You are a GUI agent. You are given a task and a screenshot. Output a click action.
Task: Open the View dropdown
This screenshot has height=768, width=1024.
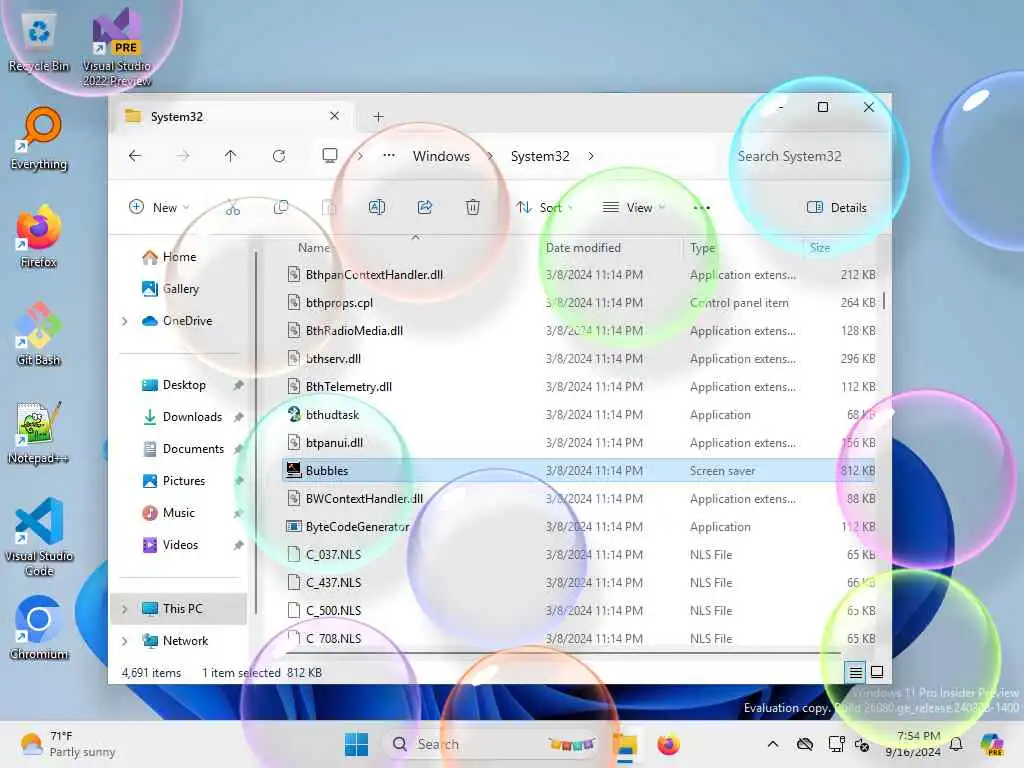coord(633,208)
